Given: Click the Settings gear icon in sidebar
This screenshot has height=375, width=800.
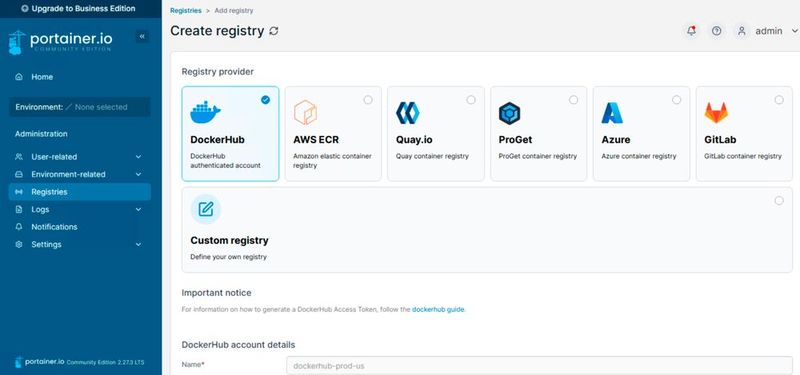Looking at the screenshot, I should (19, 244).
